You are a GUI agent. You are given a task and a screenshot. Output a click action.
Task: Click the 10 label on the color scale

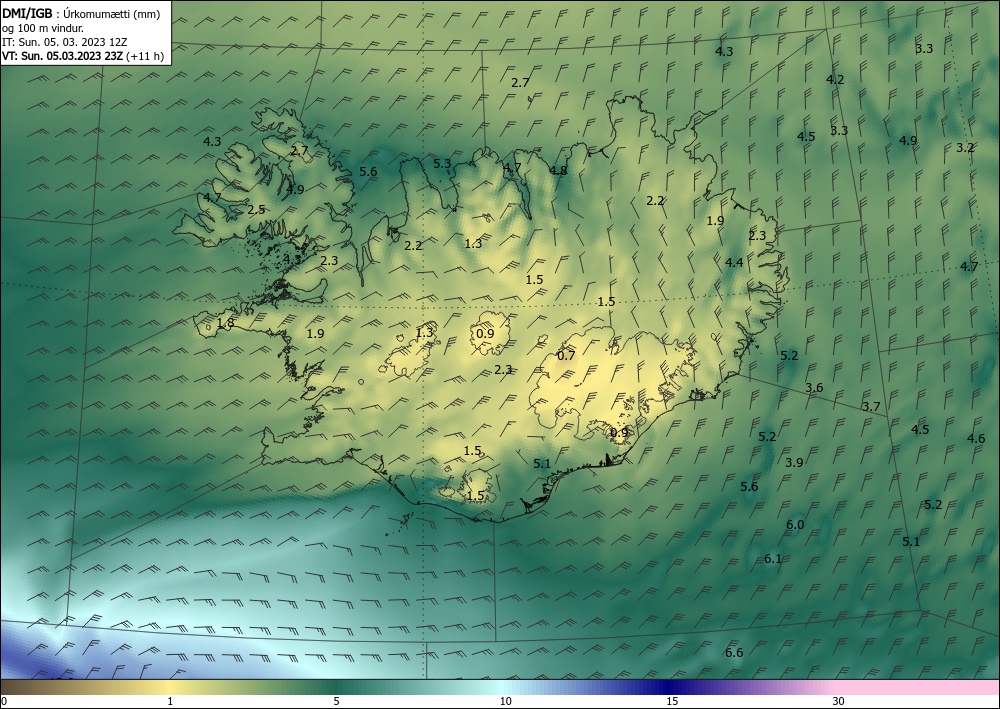click(505, 701)
